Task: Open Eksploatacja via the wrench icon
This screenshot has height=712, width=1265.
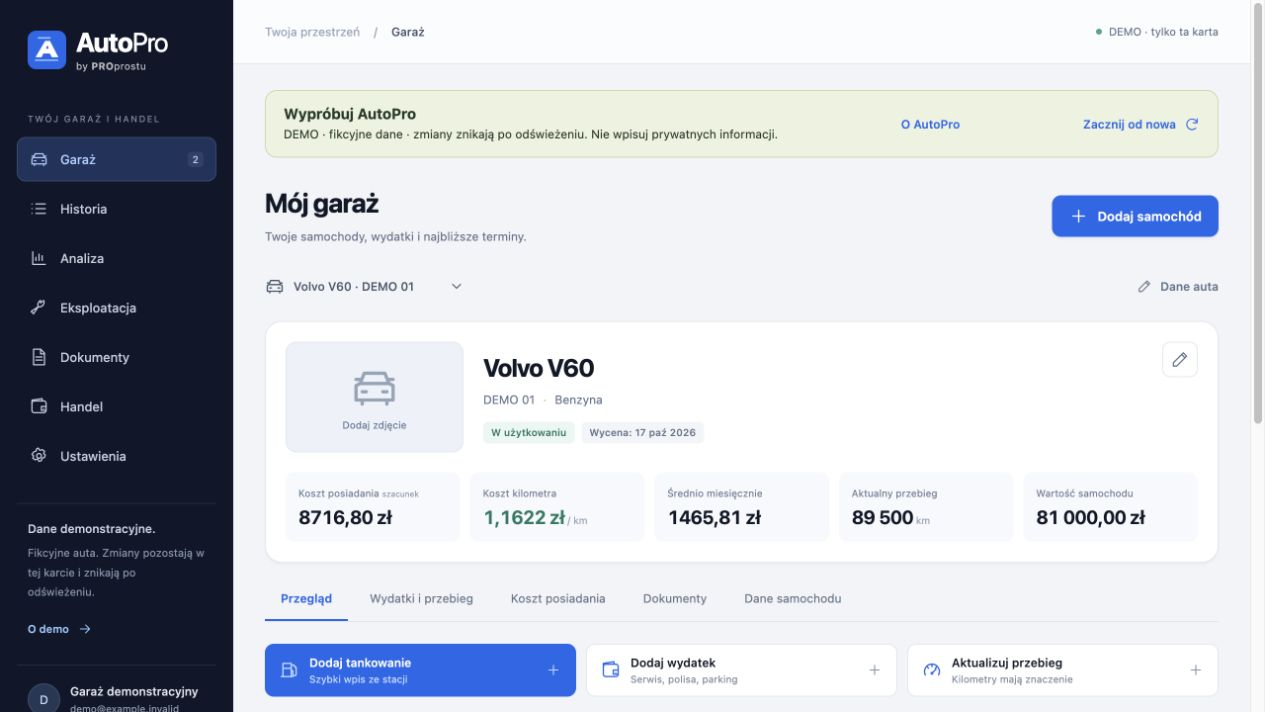Action: 39,308
